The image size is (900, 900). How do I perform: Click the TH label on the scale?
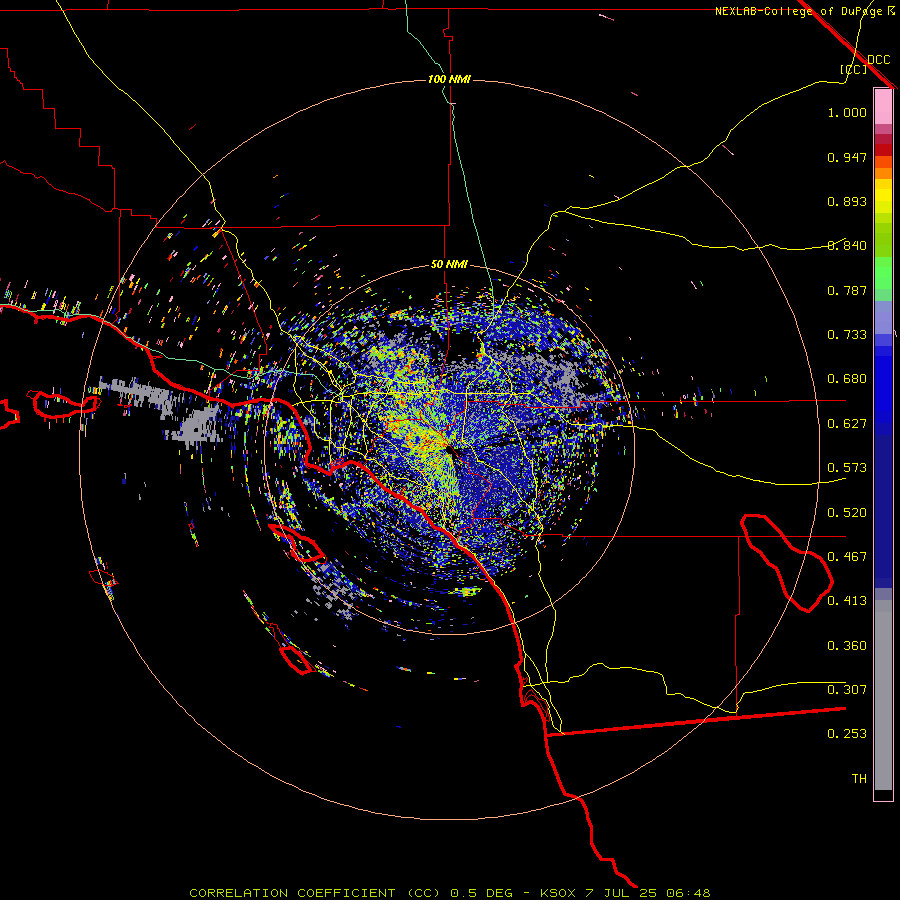(x=859, y=779)
